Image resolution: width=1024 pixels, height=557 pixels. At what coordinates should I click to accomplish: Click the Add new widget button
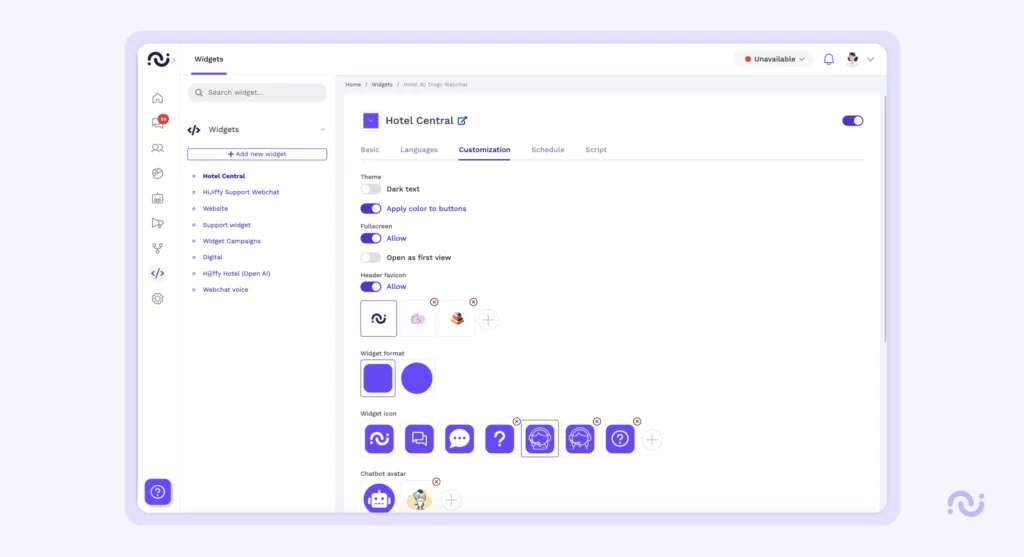coord(257,154)
